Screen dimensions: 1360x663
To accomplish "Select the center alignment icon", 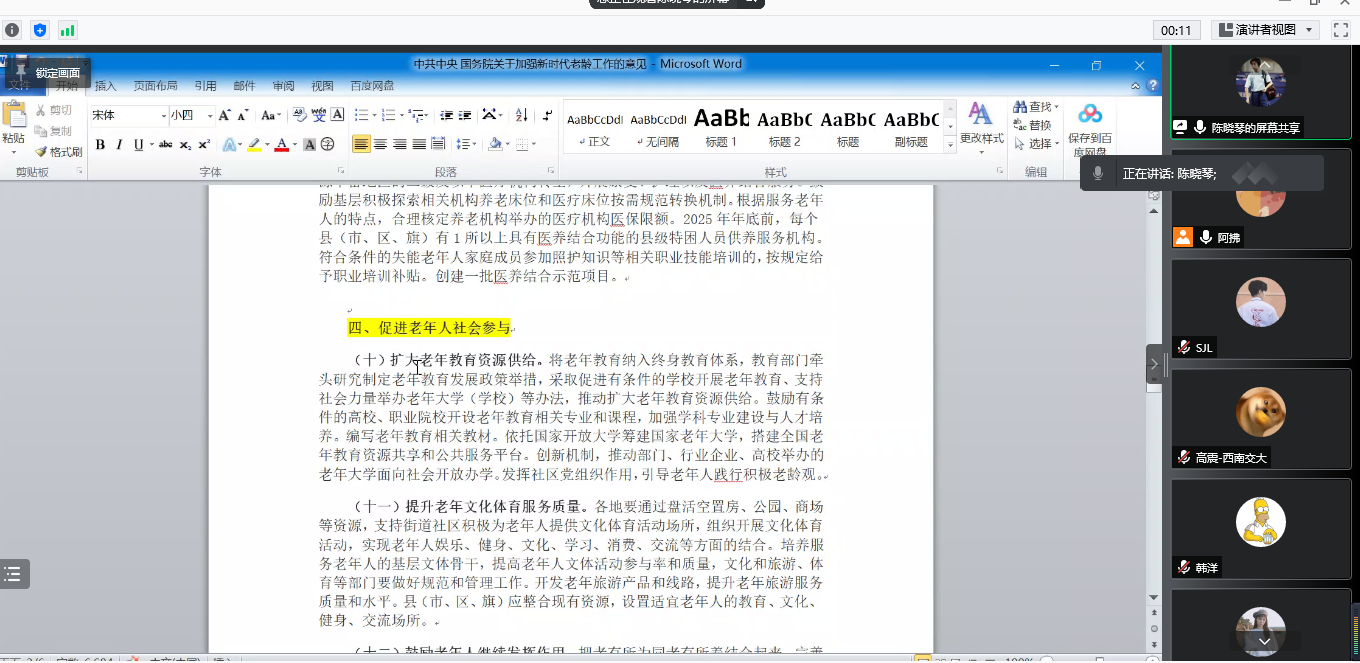I will pyautogui.click(x=380, y=145).
